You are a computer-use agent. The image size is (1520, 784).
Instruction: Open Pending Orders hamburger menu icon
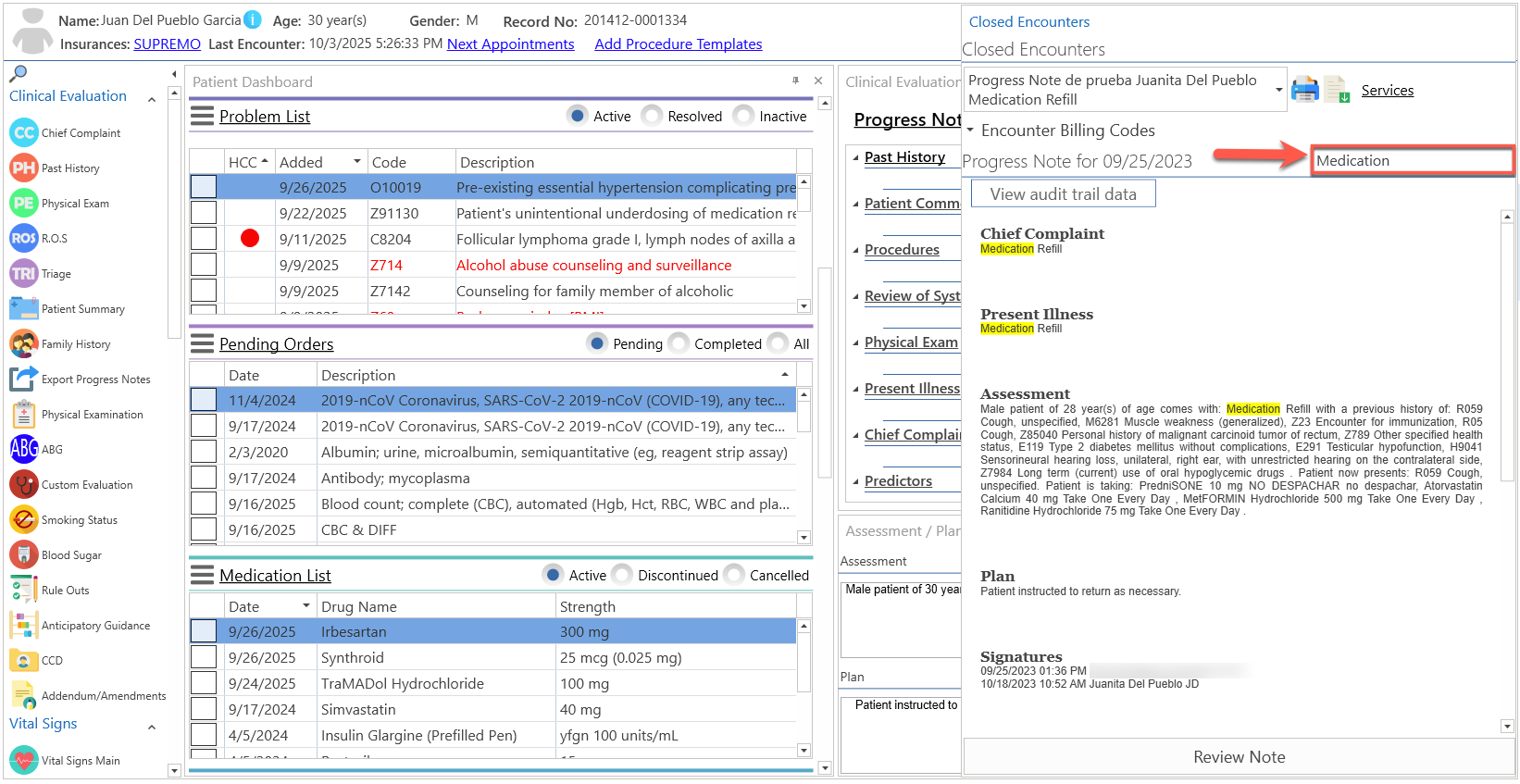pos(202,344)
